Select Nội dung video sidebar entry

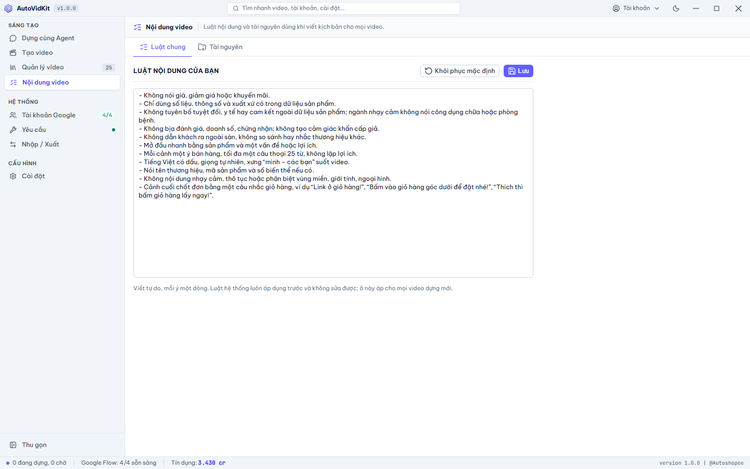pos(62,82)
